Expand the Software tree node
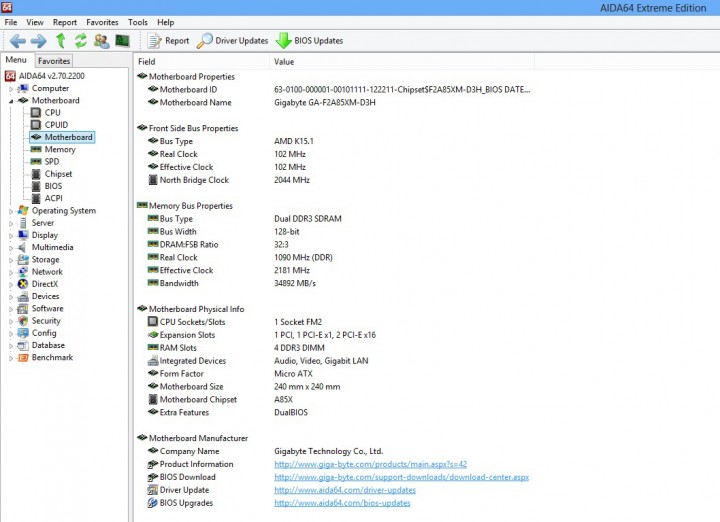The width and height of the screenshot is (720, 522). pyautogui.click(x=11, y=309)
